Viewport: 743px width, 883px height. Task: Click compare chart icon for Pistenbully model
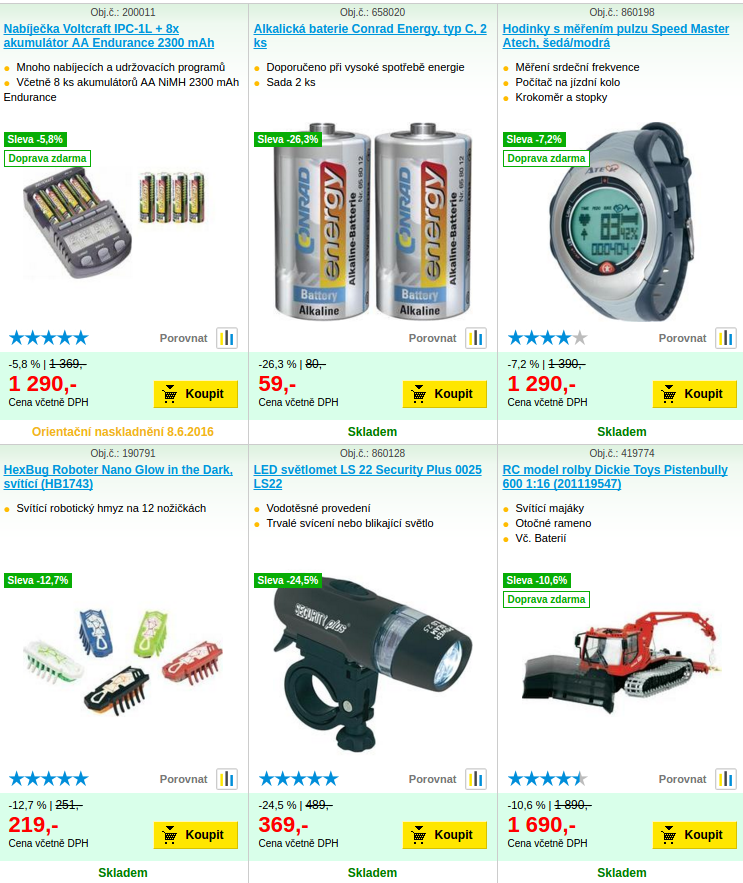[x=726, y=779]
